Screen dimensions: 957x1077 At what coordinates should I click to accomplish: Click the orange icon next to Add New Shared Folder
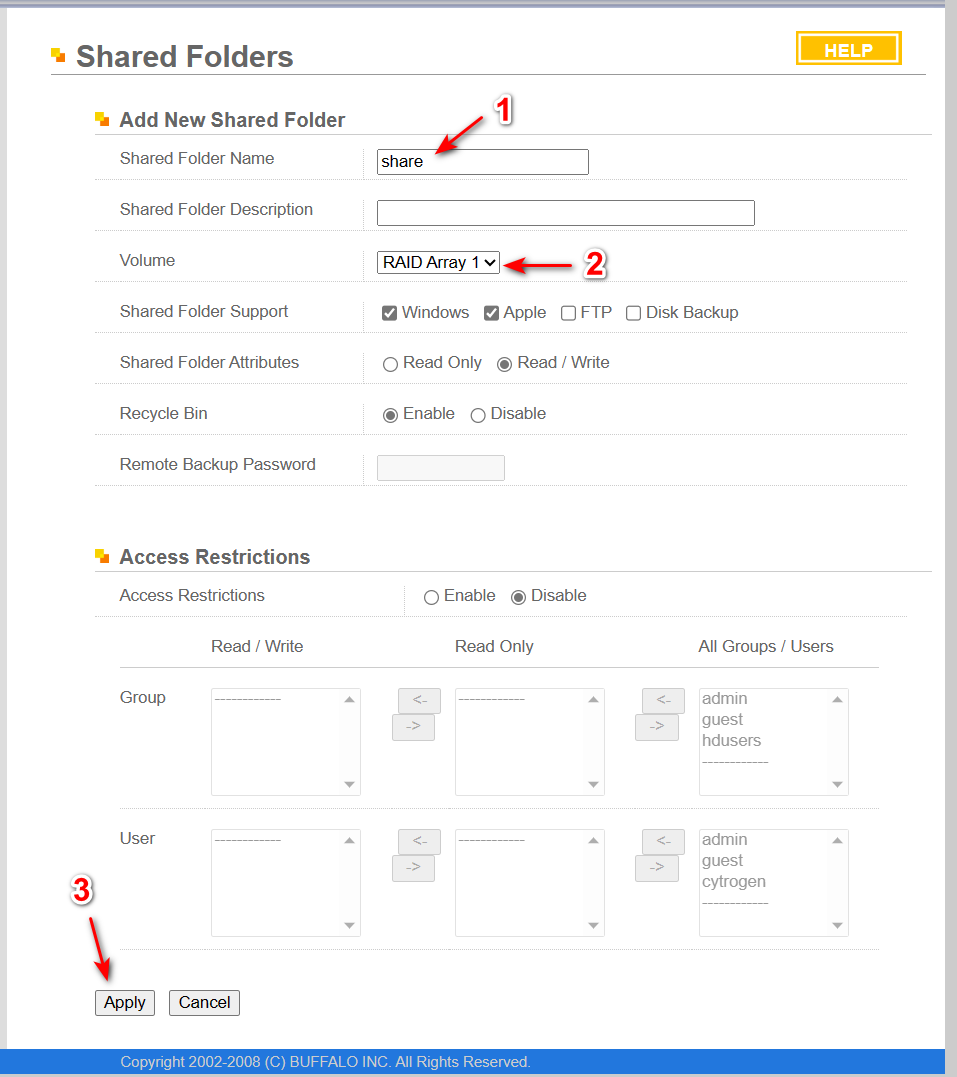tap(104, 118)
